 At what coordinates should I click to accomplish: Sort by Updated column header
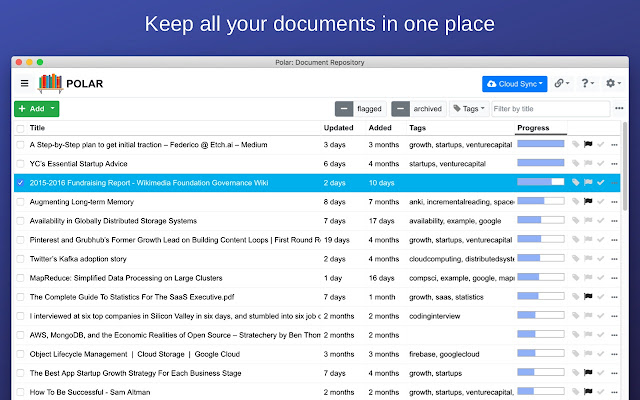[x=338, y=128]
